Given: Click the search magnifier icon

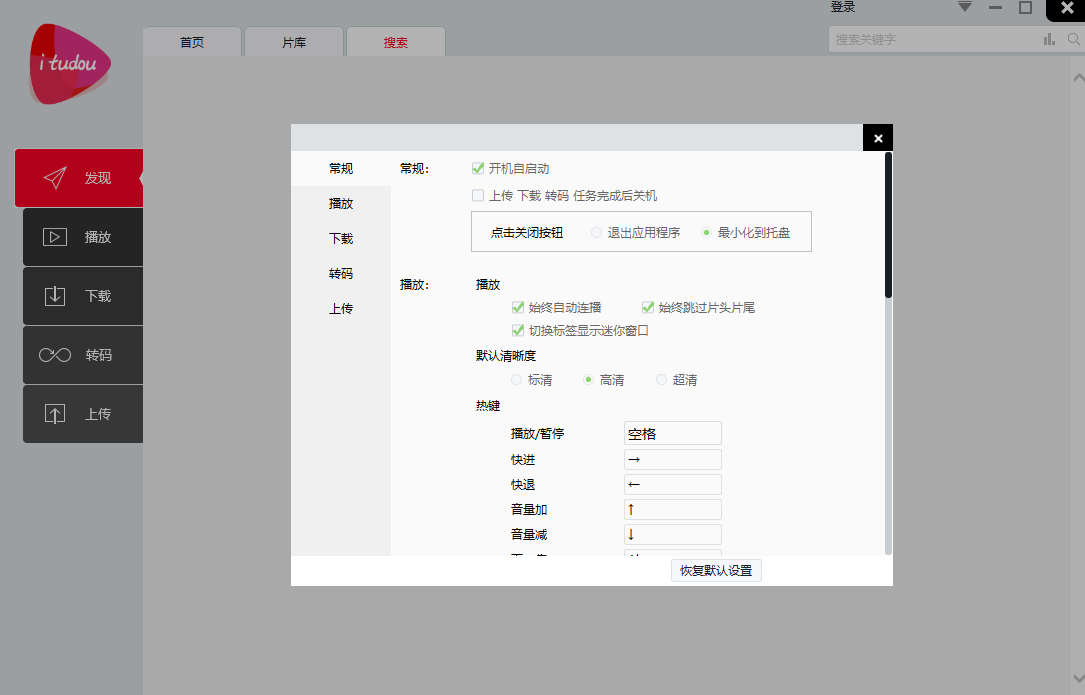Looking at the screenshot, I should [1074, 38].
